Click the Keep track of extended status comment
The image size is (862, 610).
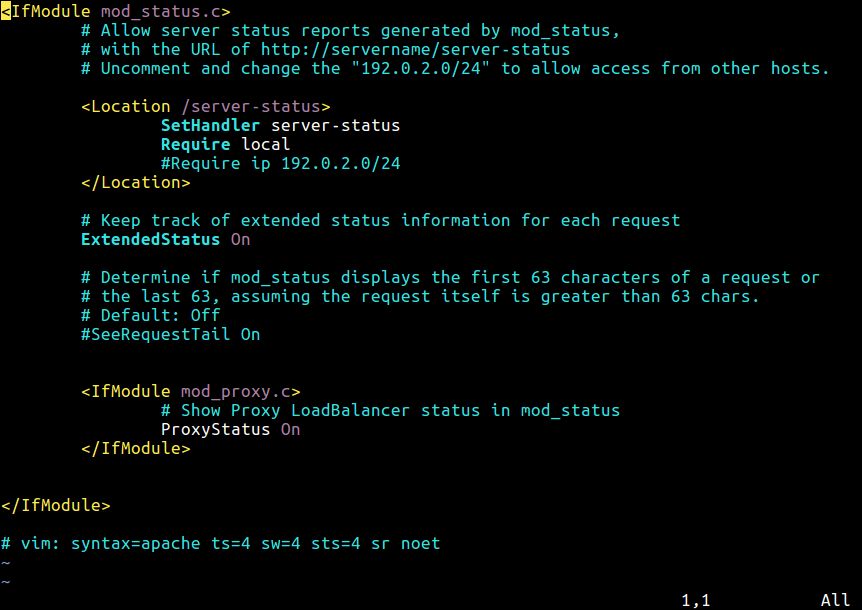[x=380, y=220]
